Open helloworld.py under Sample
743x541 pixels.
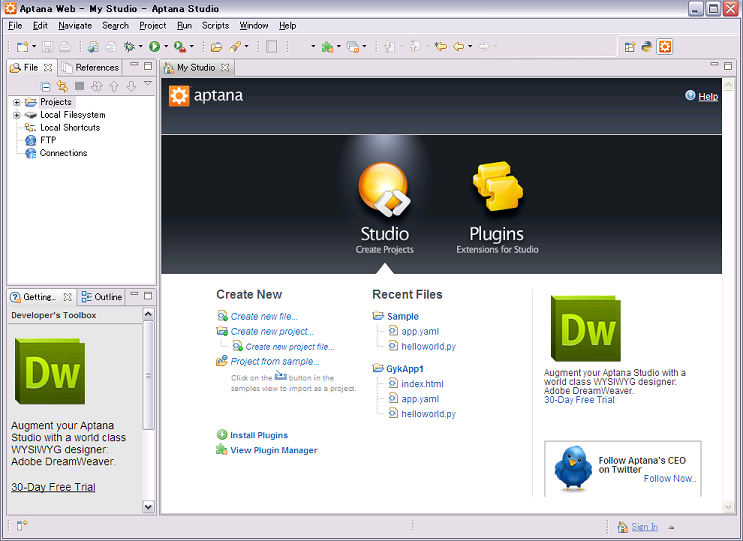pyautogui.click(x=428, y=346)
